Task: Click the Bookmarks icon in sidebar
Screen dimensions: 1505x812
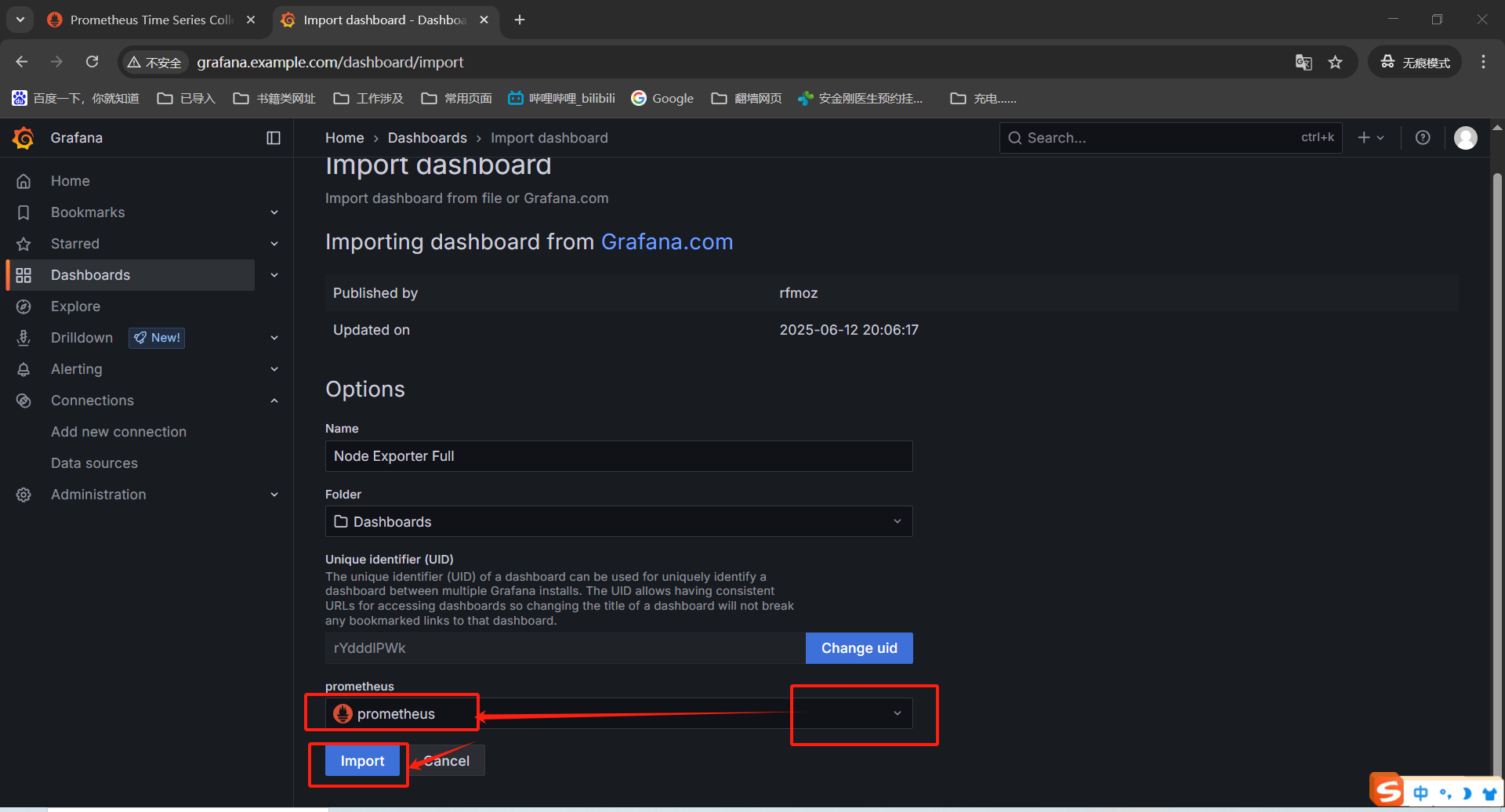Action: coord(24,212)
